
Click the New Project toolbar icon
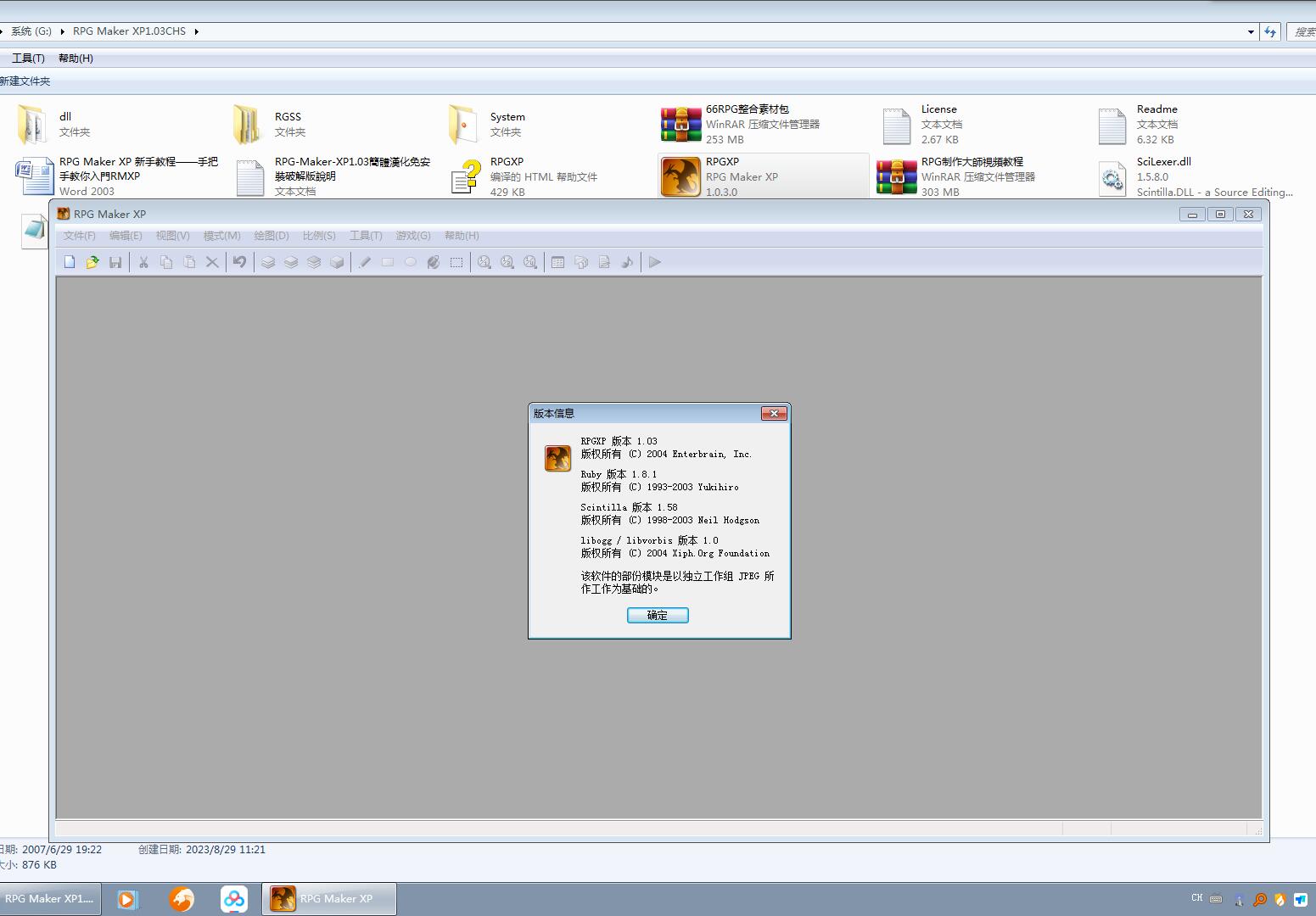pos(70,262)
